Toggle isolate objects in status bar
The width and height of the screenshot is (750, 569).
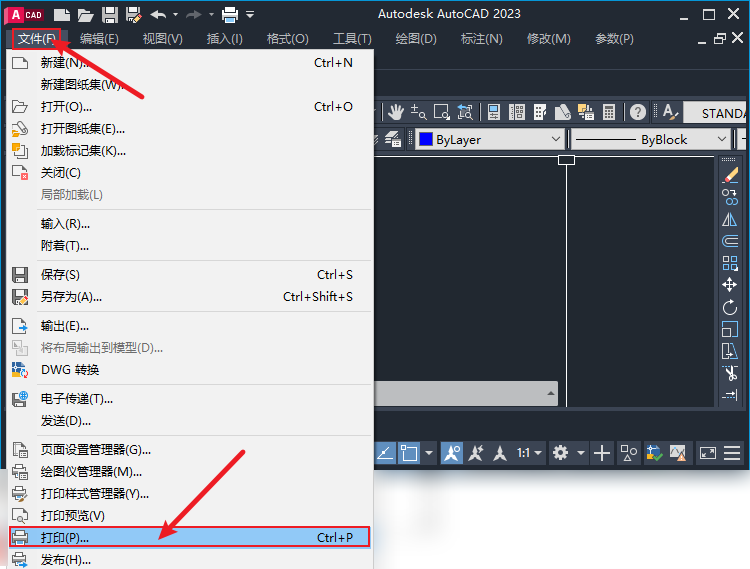click(x=629, y=452)
